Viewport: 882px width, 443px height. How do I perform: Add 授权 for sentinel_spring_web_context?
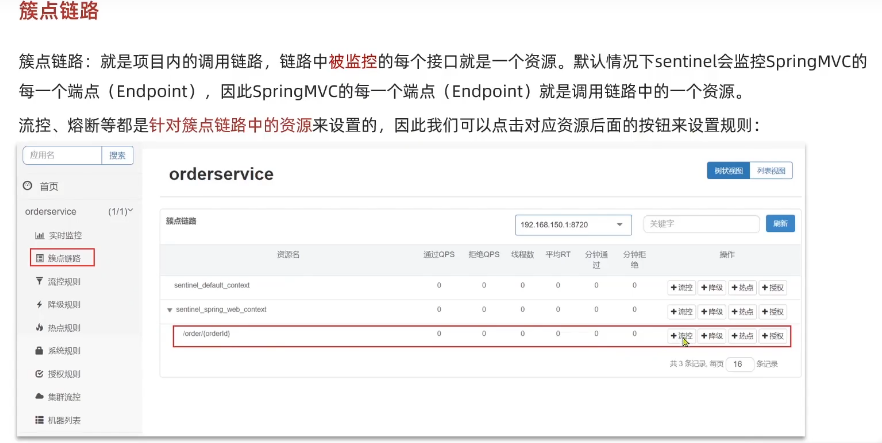coord(772,311)
